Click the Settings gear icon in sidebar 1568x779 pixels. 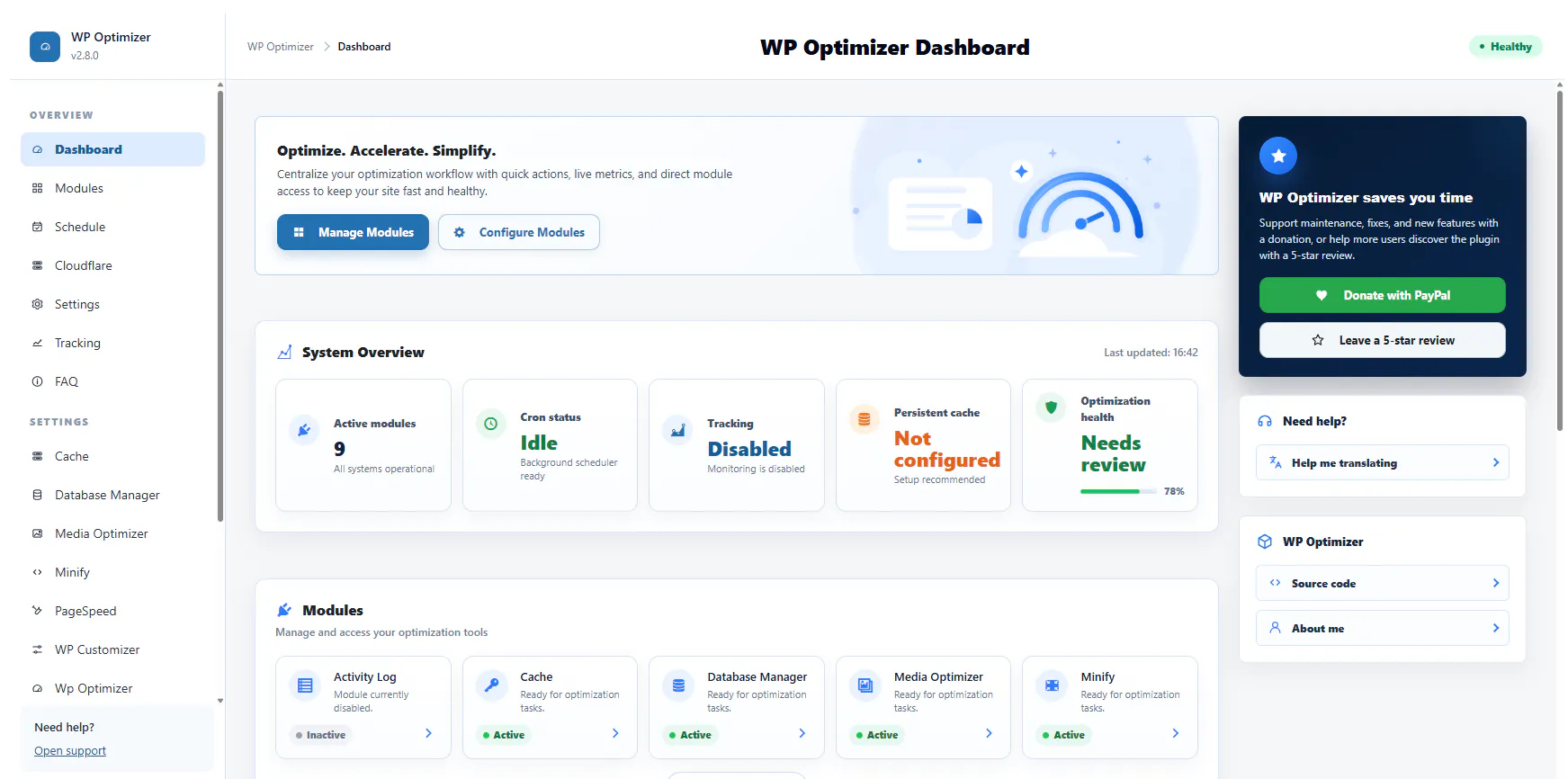[38, 304]
